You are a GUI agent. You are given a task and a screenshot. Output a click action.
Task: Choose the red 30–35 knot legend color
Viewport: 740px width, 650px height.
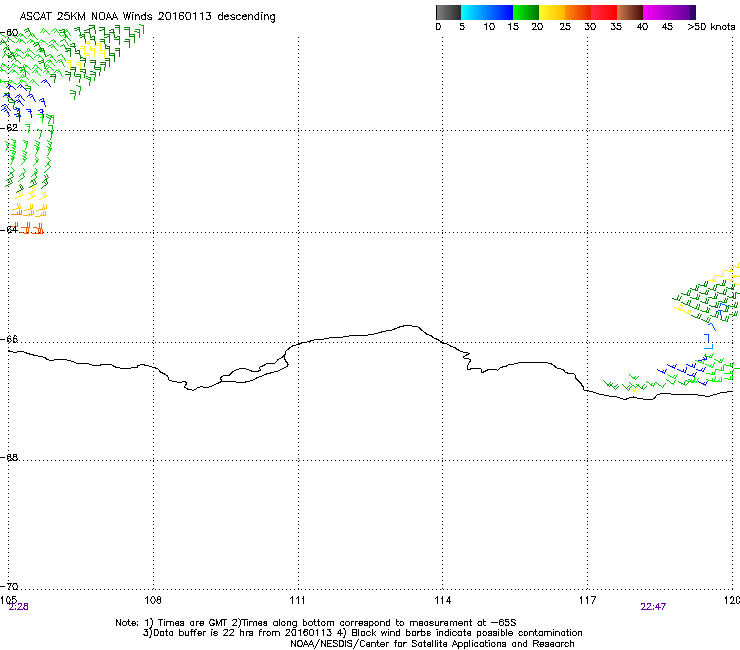point(604,12)
